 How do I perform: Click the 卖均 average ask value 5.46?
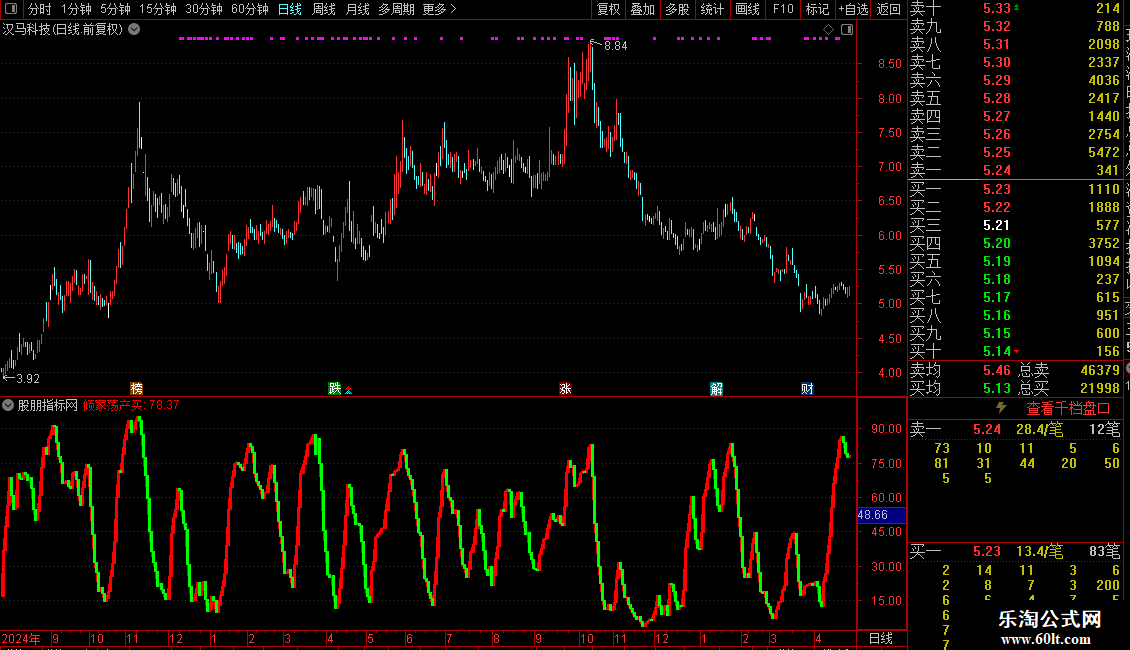997,370
